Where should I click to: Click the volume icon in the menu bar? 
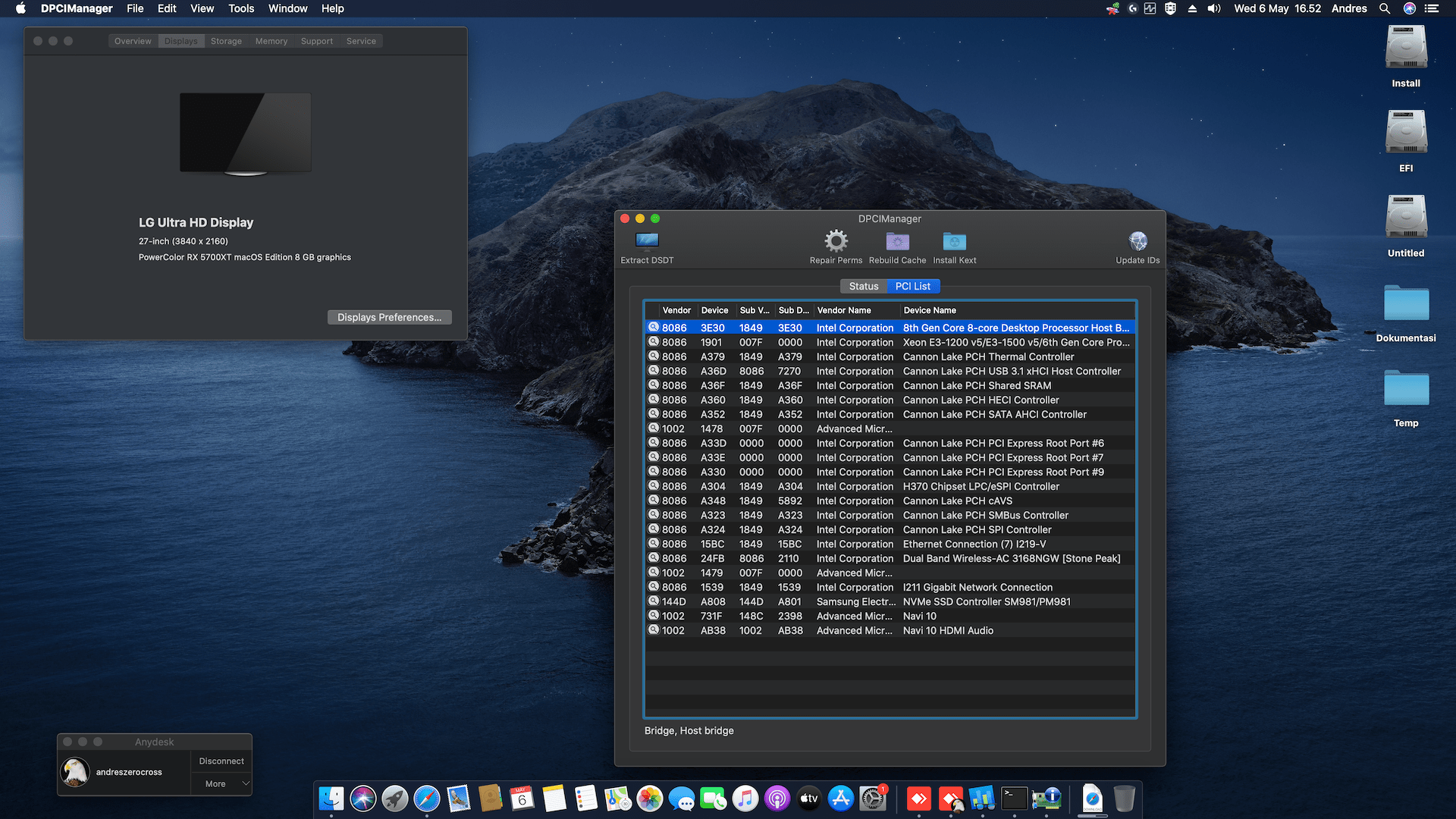pos(1214,8)
